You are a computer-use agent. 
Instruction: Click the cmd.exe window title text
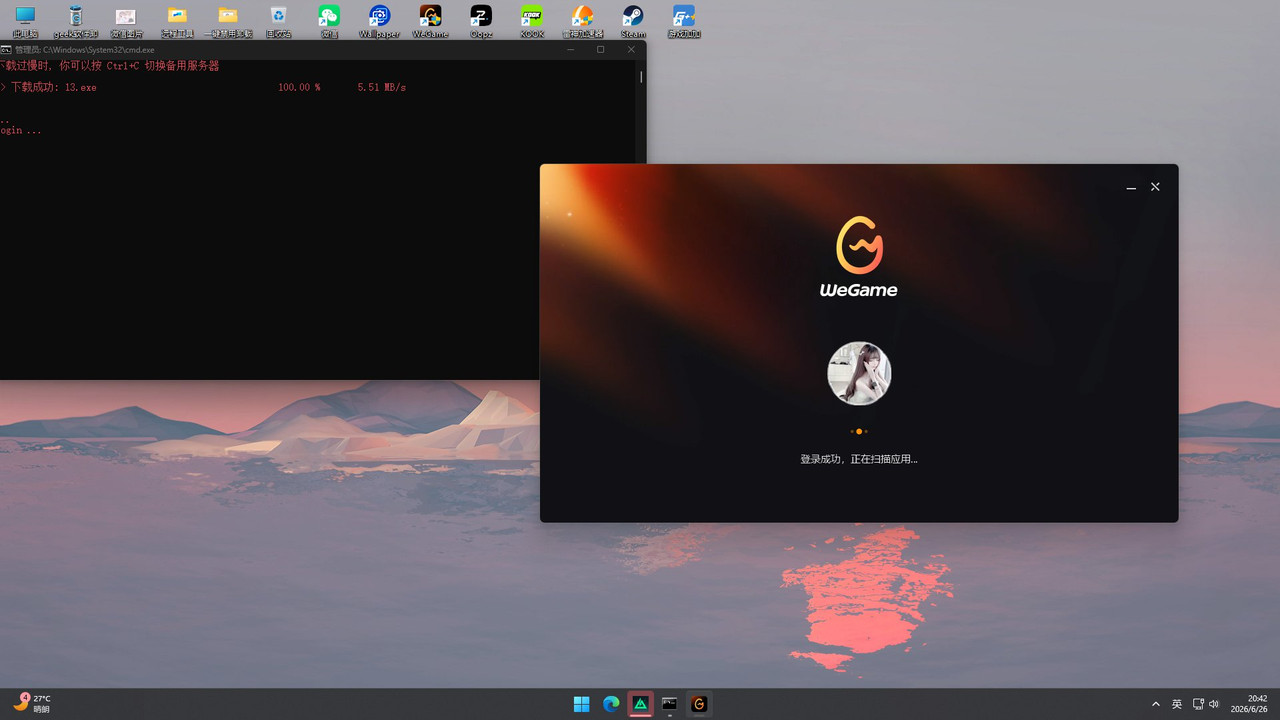pos(85,49)
